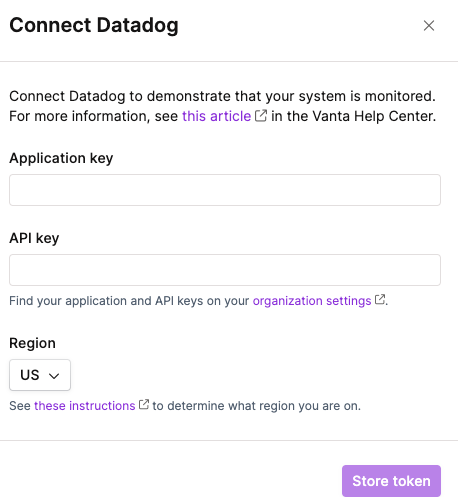Open the 'these instructions' link
The width and height of the screenshot is (458, 497).
pyautogui.click(x=85, y=406)
